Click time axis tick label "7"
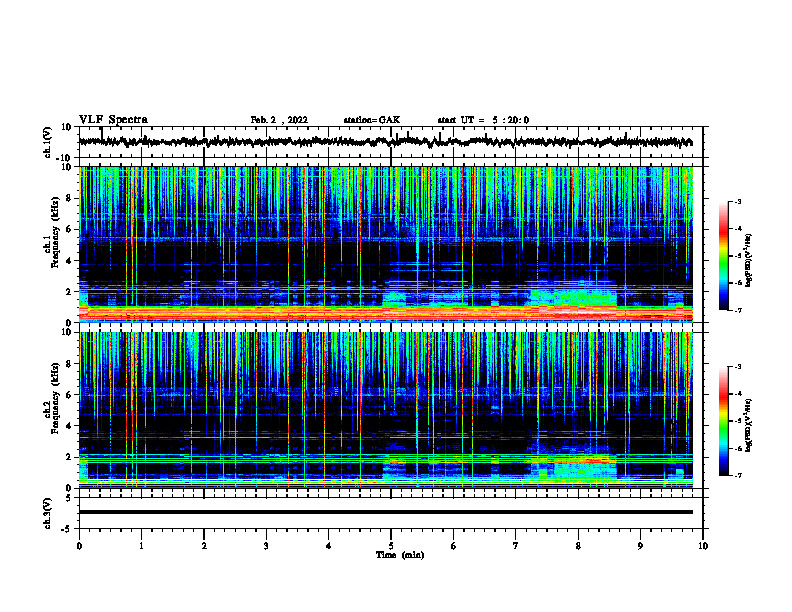 coord(516,546)
